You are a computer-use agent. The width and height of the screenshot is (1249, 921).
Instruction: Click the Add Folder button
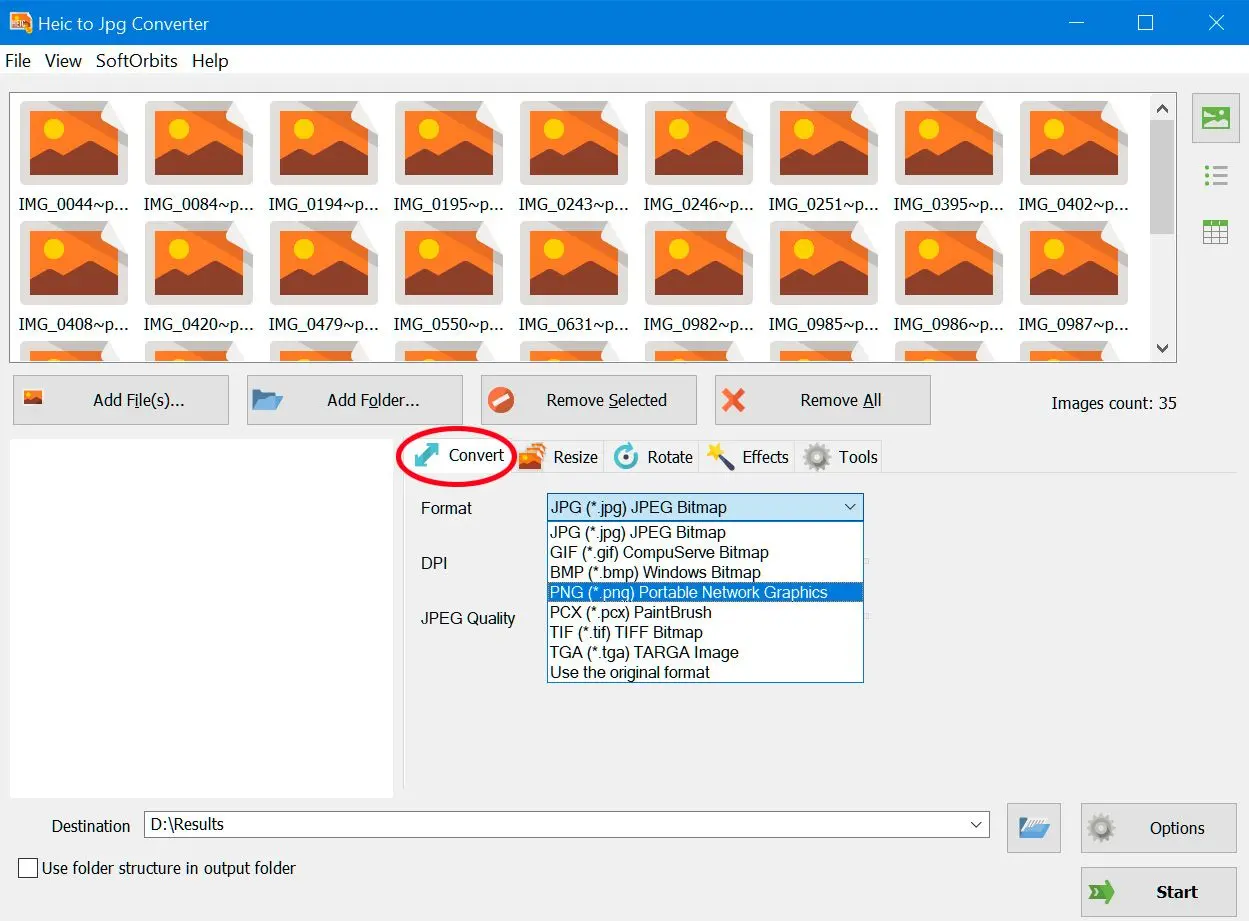point(355,400)
